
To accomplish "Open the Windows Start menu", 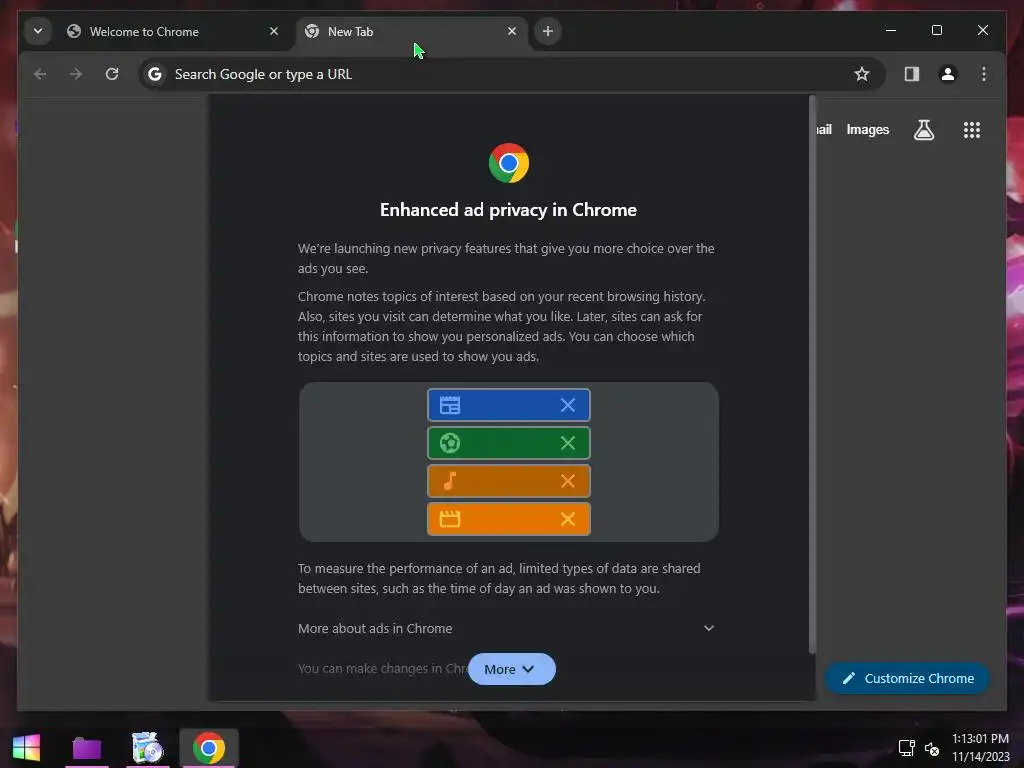I will 26,748.
